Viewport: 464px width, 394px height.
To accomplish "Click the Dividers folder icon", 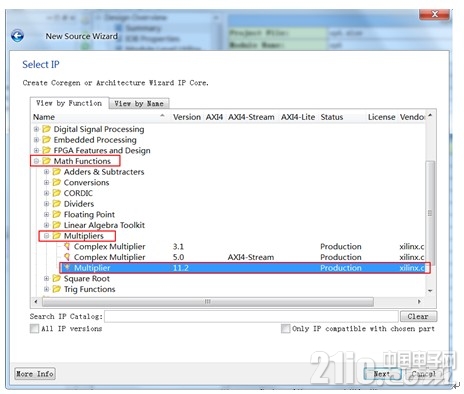I will 57,204.
